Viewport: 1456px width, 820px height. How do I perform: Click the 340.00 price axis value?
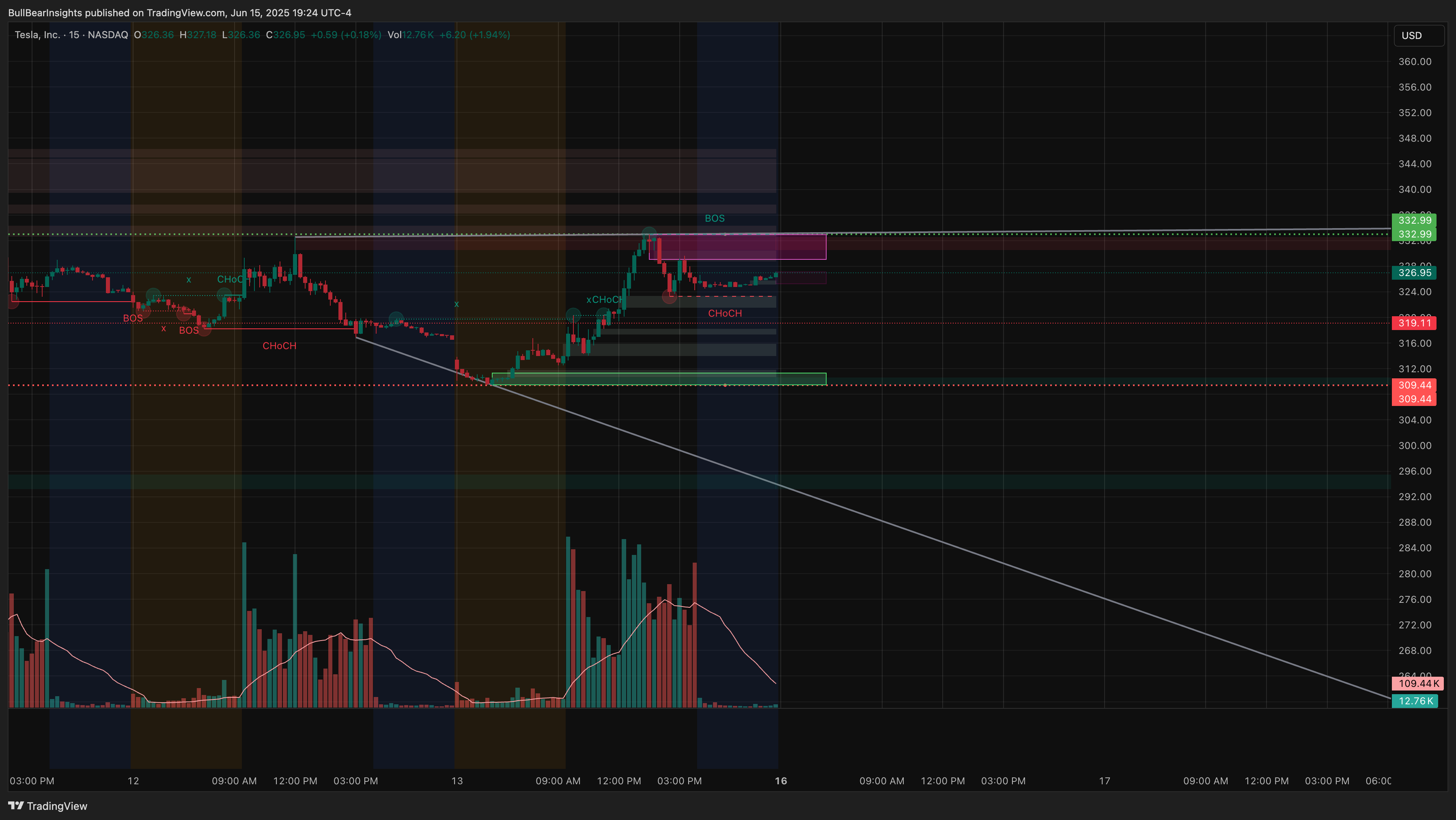(x=1415, y=190)
